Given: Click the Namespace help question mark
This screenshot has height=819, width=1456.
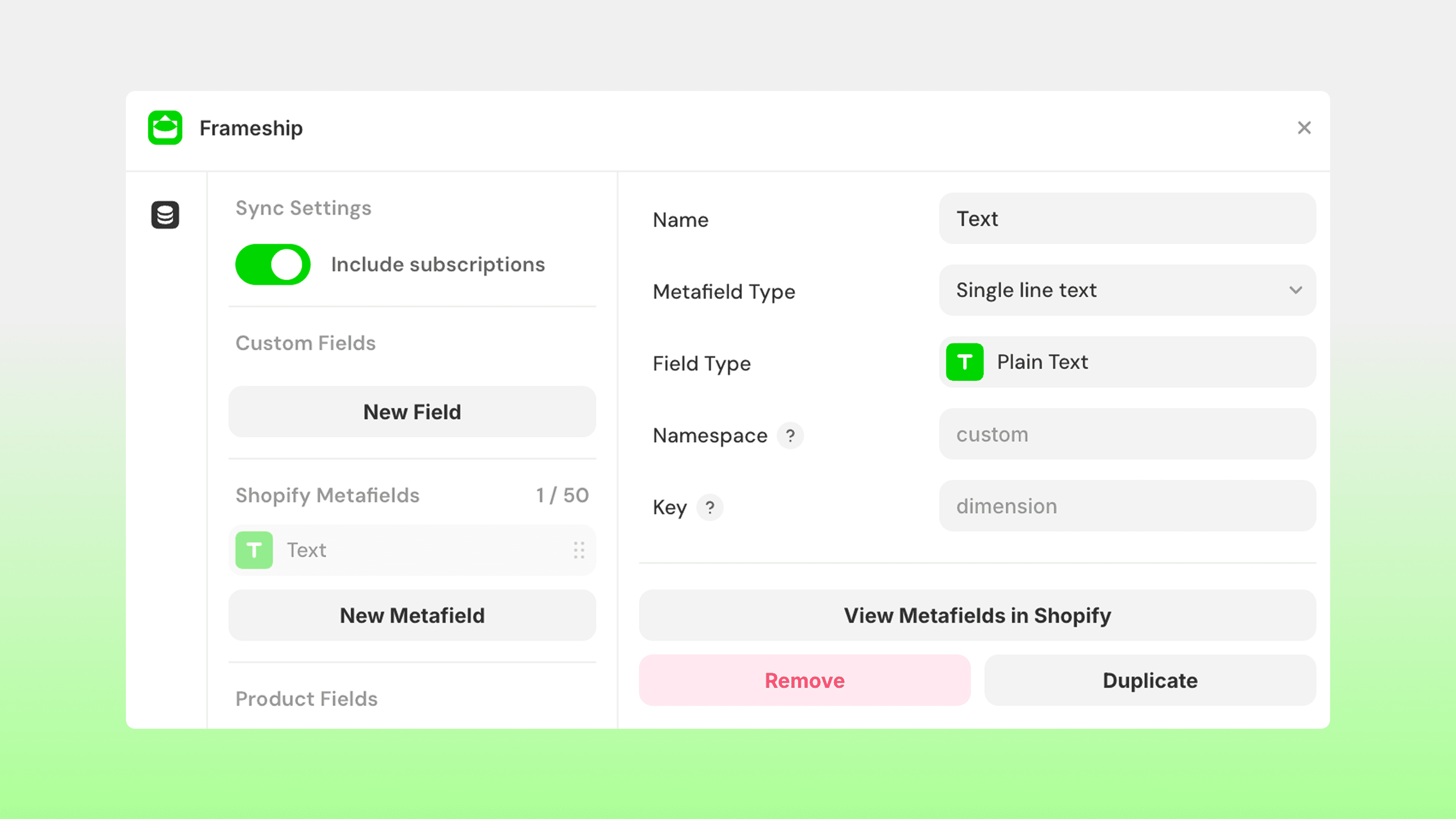Looking at the screenshot, I should [789, 435].
